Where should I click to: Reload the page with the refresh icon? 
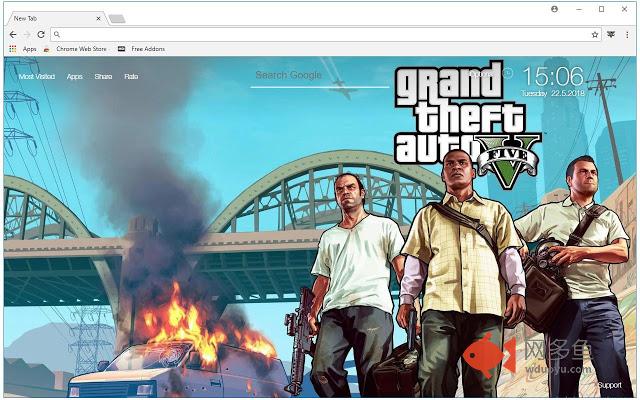click(41, 35)
